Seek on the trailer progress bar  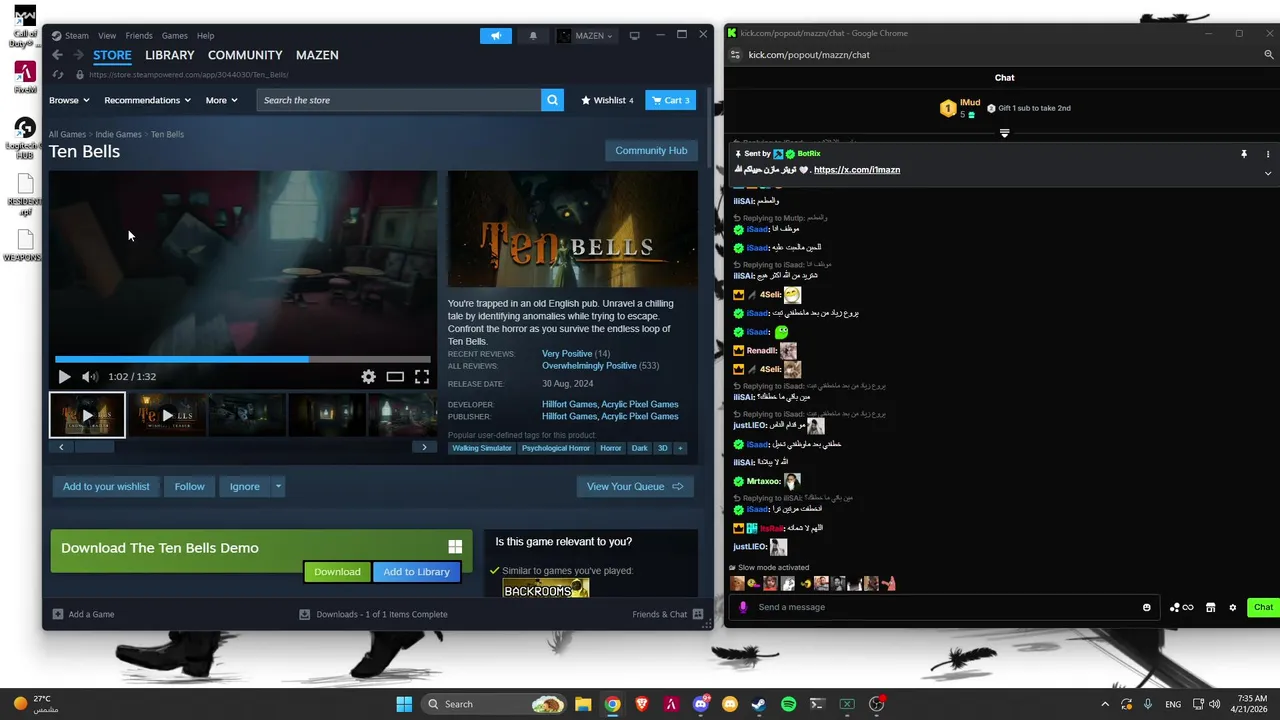(243, 359)
